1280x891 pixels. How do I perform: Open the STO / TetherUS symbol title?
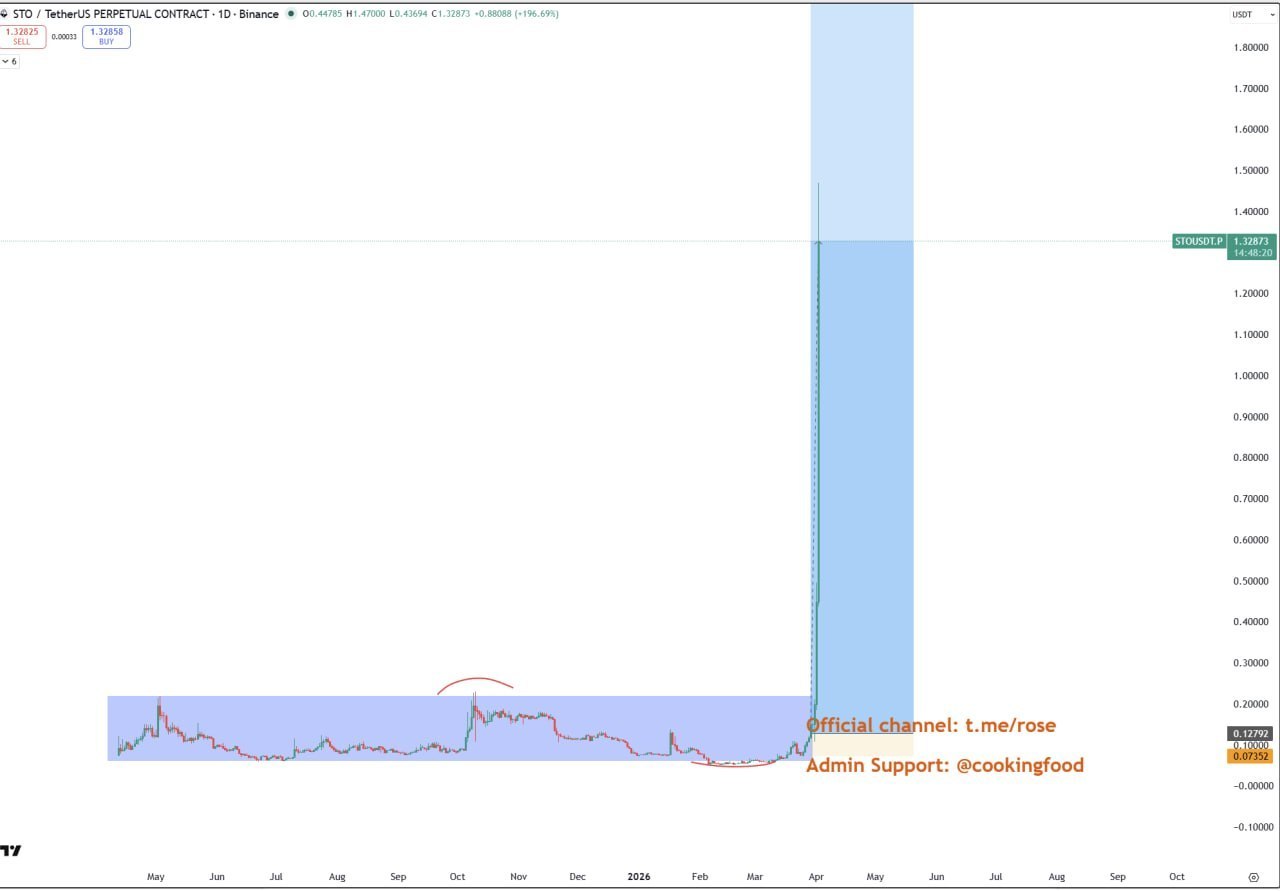pos(145,14)
